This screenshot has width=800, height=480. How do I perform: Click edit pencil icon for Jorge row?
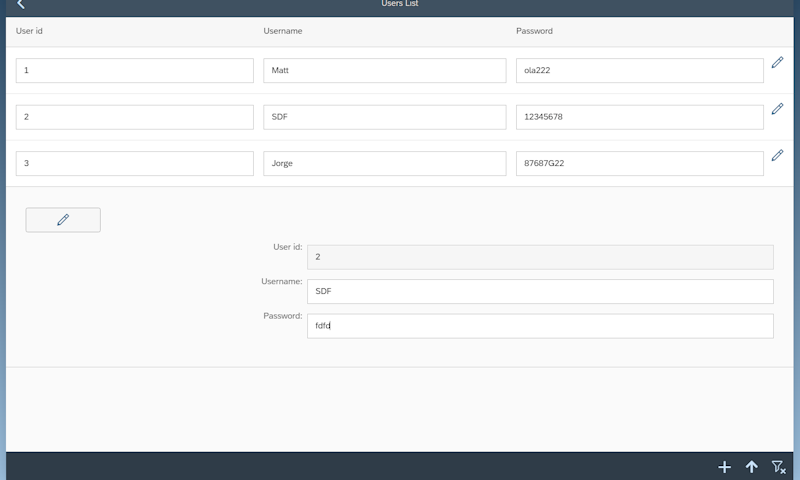pyautogui.click(x=777, y=155)
